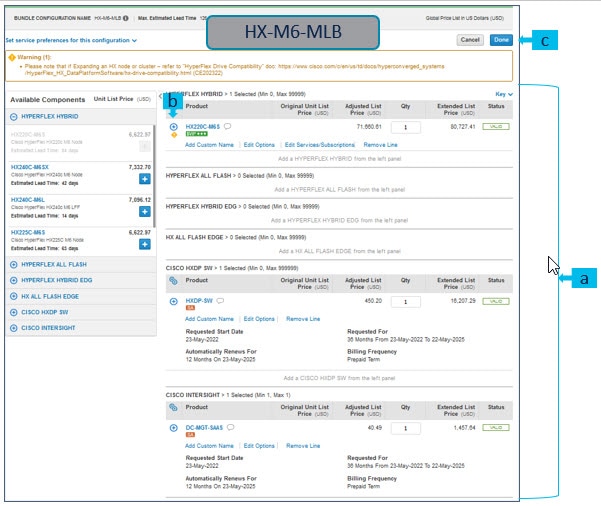Click SA badge under HXDP-SW
The image size is (601, 506).
pyautogui.click(x=190, y=308)
